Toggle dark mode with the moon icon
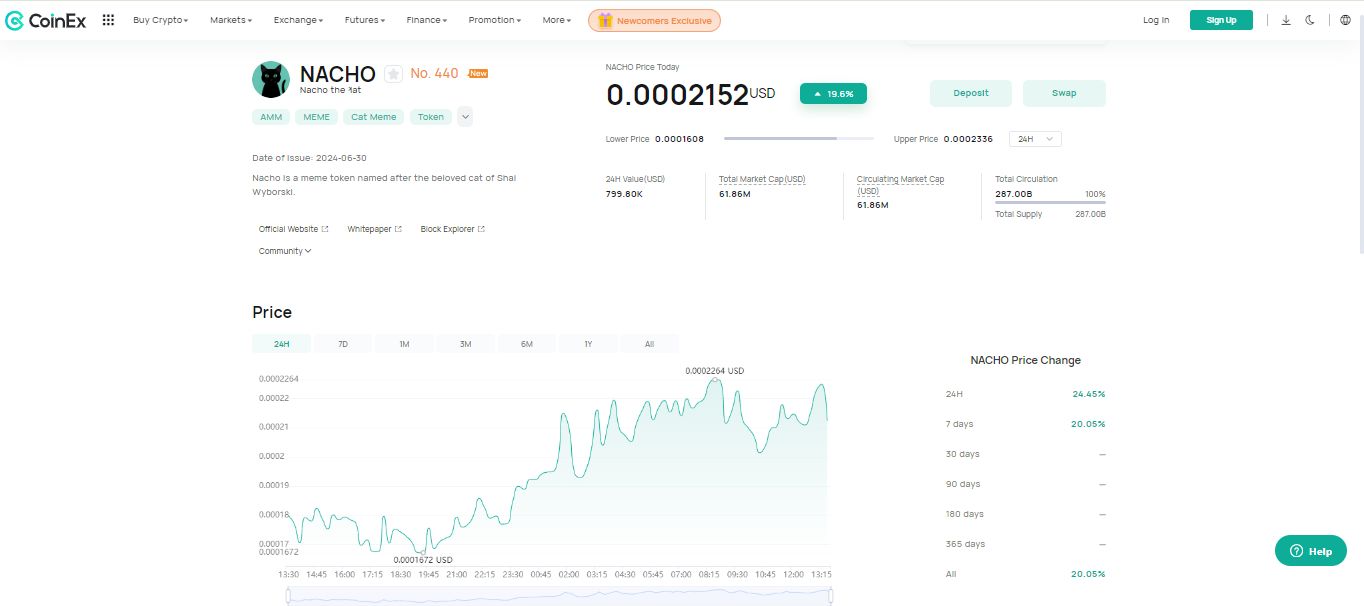 click(x=1310, y=20)
